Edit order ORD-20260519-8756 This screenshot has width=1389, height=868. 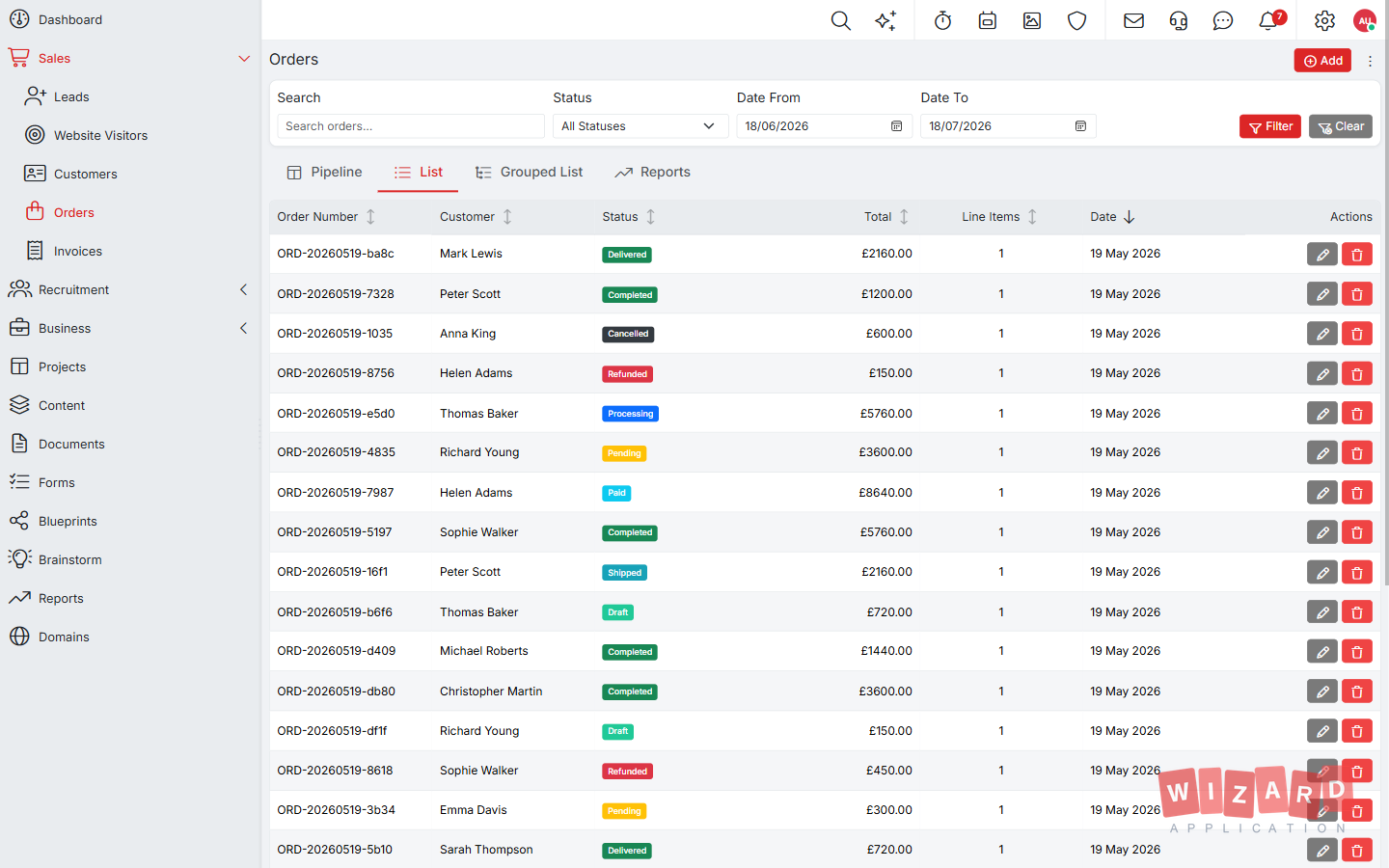coord(1322,374)
